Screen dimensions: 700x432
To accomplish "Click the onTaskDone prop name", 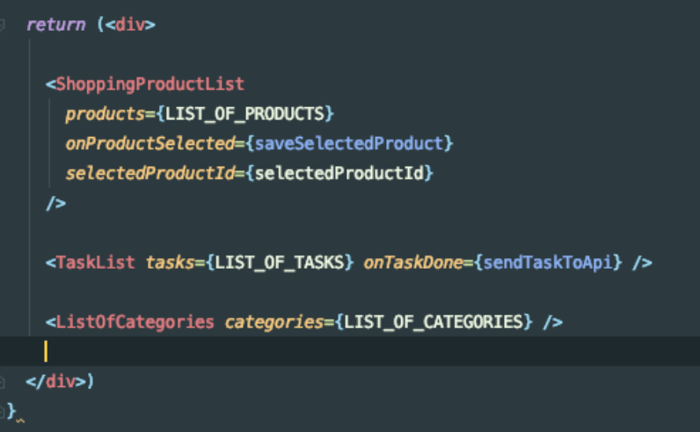I will [413, 262].
